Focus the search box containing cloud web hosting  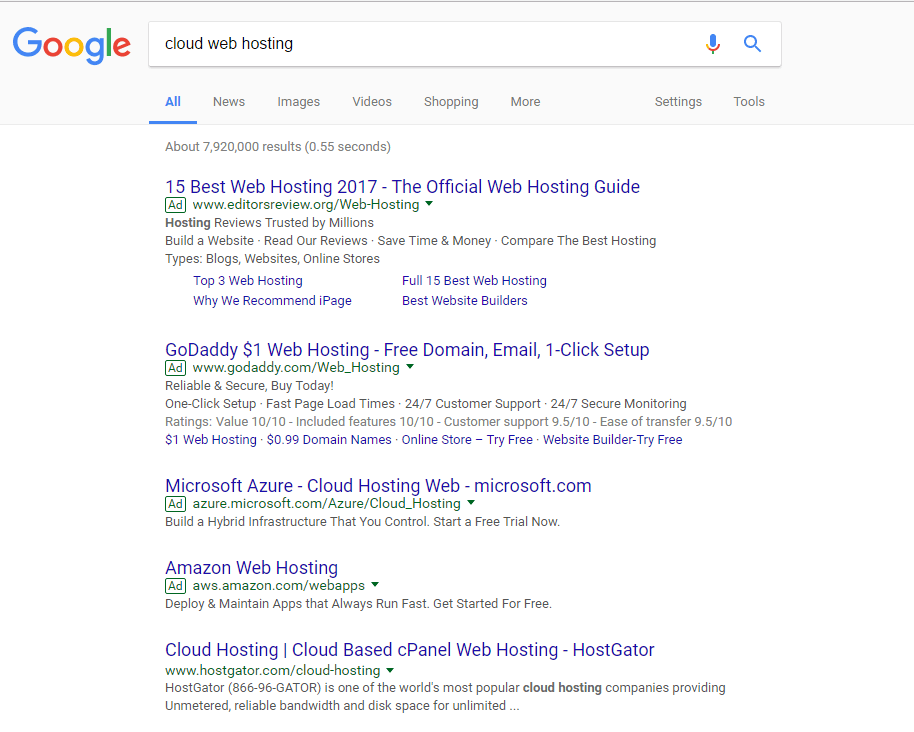(x=420, y=44)
